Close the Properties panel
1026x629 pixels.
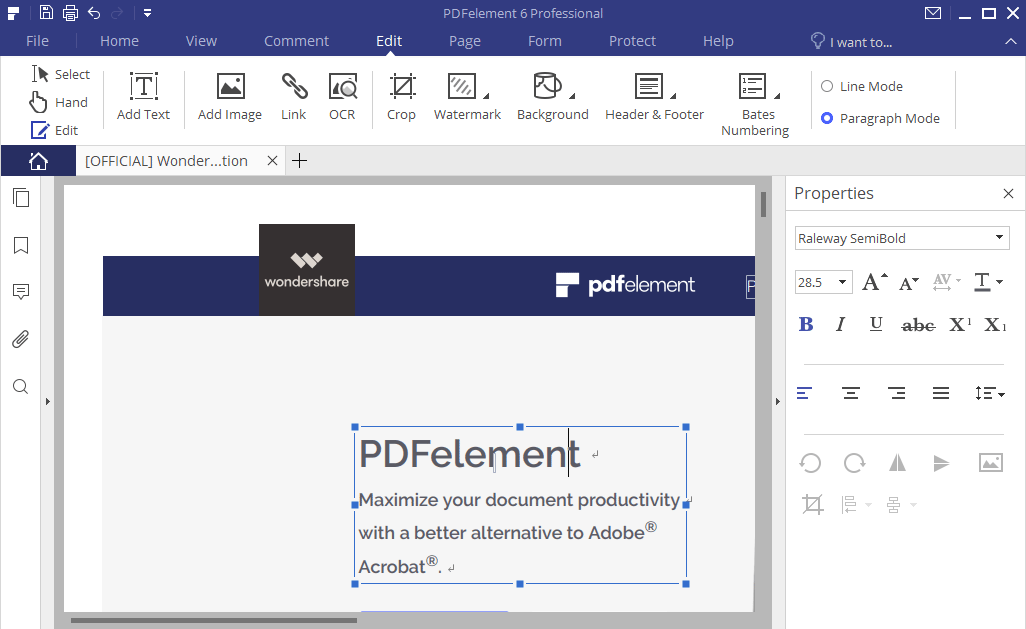(x=1008, y=194)
